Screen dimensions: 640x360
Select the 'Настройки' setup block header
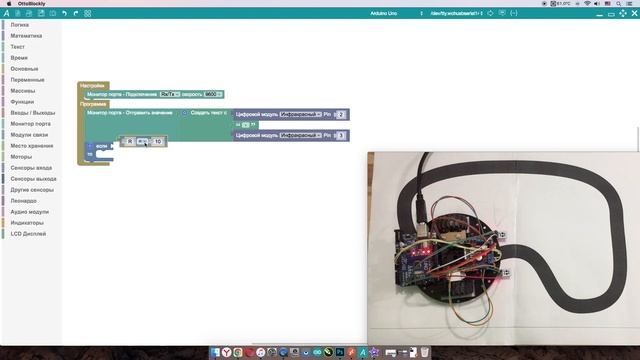[x=93, y=86]
